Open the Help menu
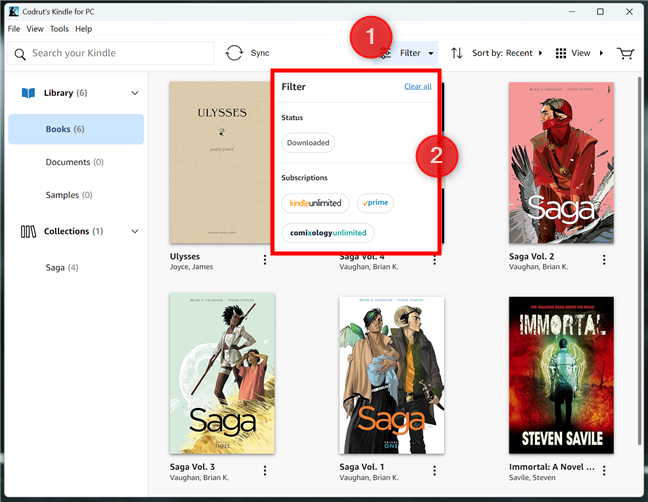The width and height of the screenshot is (648, 502). (x=83, y=29)
